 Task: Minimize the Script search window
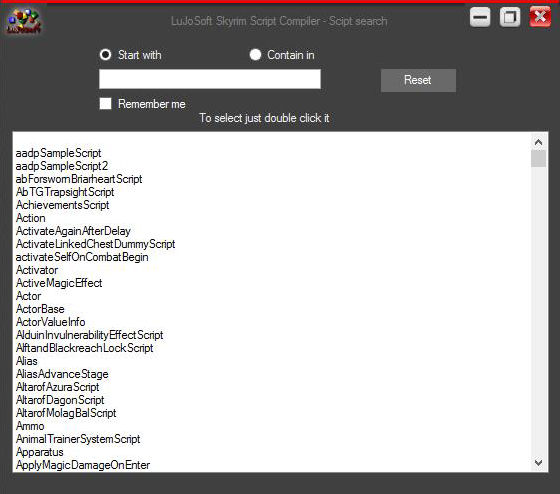tap(480, 17)
